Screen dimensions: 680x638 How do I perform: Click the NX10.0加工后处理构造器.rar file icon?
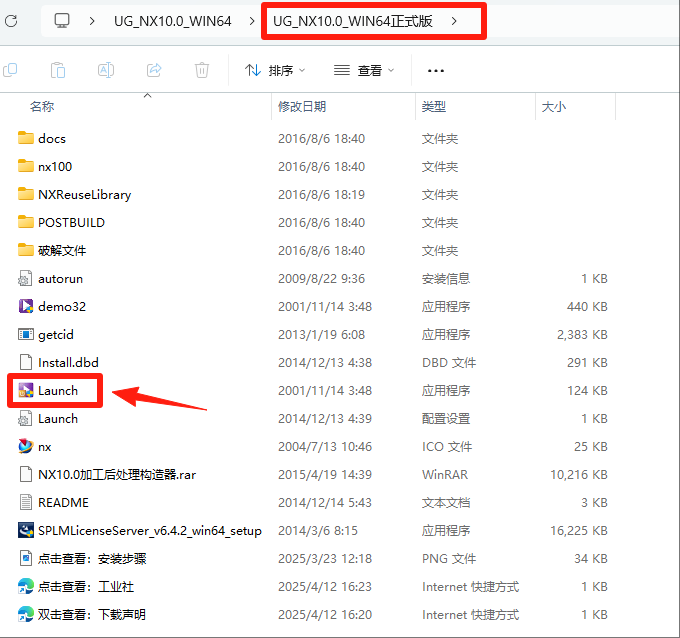26,474
